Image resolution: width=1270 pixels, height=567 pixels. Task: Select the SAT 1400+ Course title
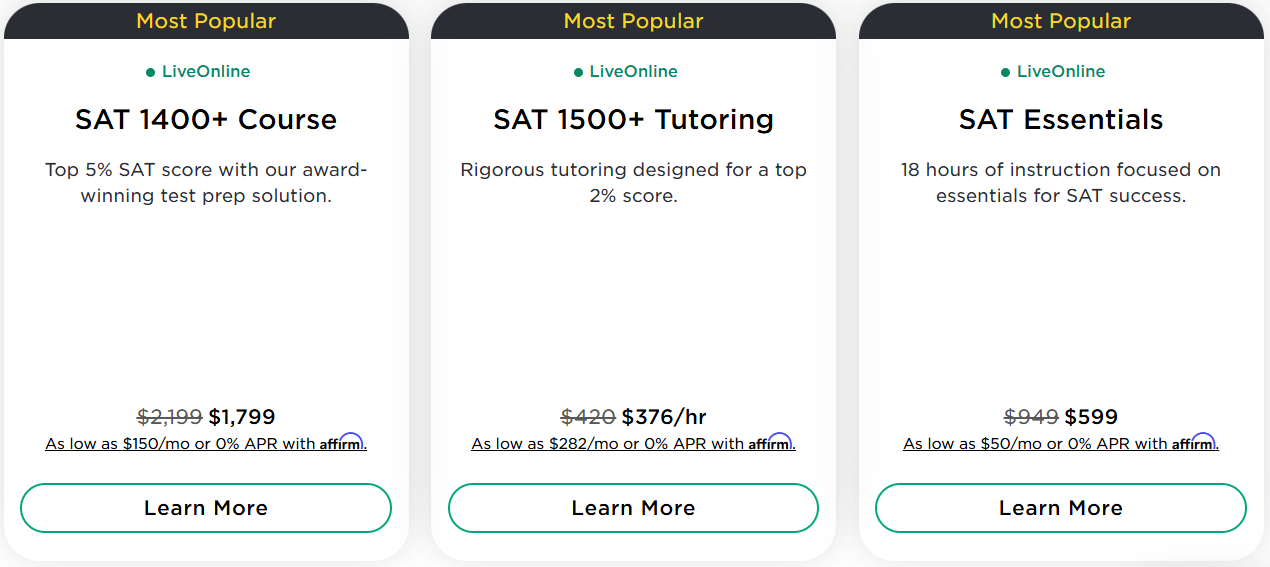tap(206, 120)
